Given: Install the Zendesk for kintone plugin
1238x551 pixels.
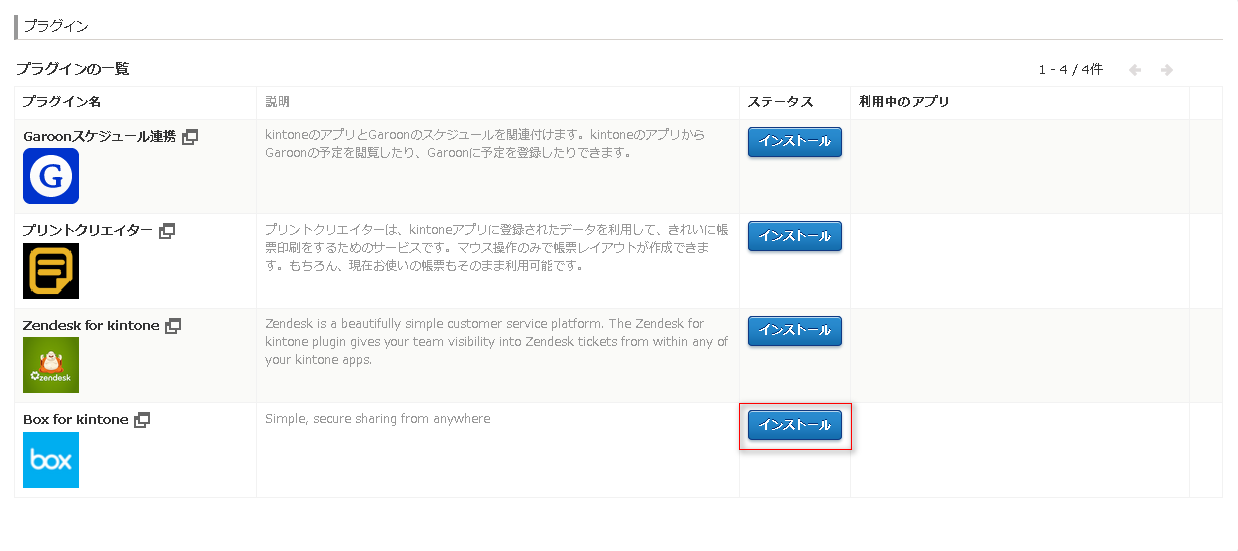Looking at the screenshot, I should point(795,330).
